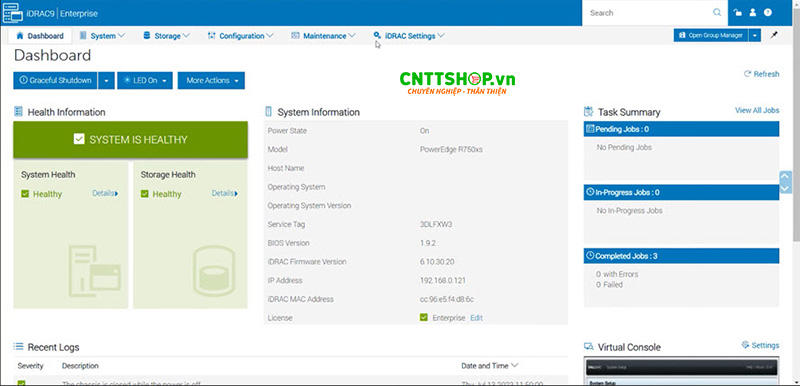Click the scroll-down chevron widget
This screenshot has width=800, height=386.
pos(785,188)
